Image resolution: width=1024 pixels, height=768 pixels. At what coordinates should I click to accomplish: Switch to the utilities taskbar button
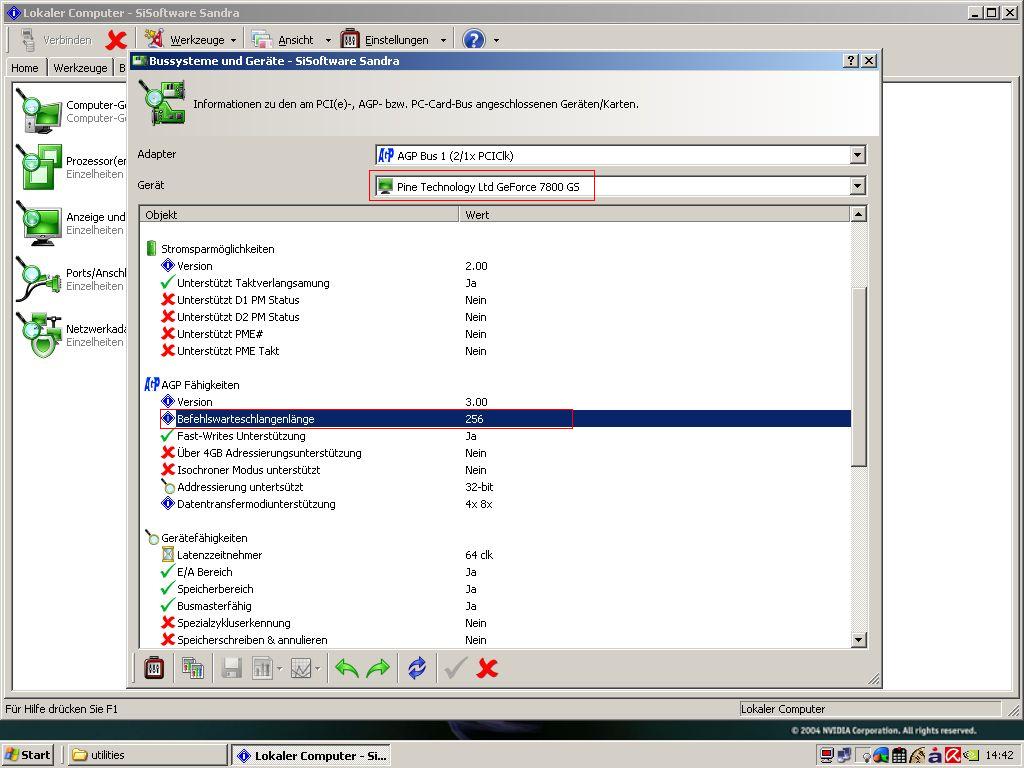coord(146,756)
